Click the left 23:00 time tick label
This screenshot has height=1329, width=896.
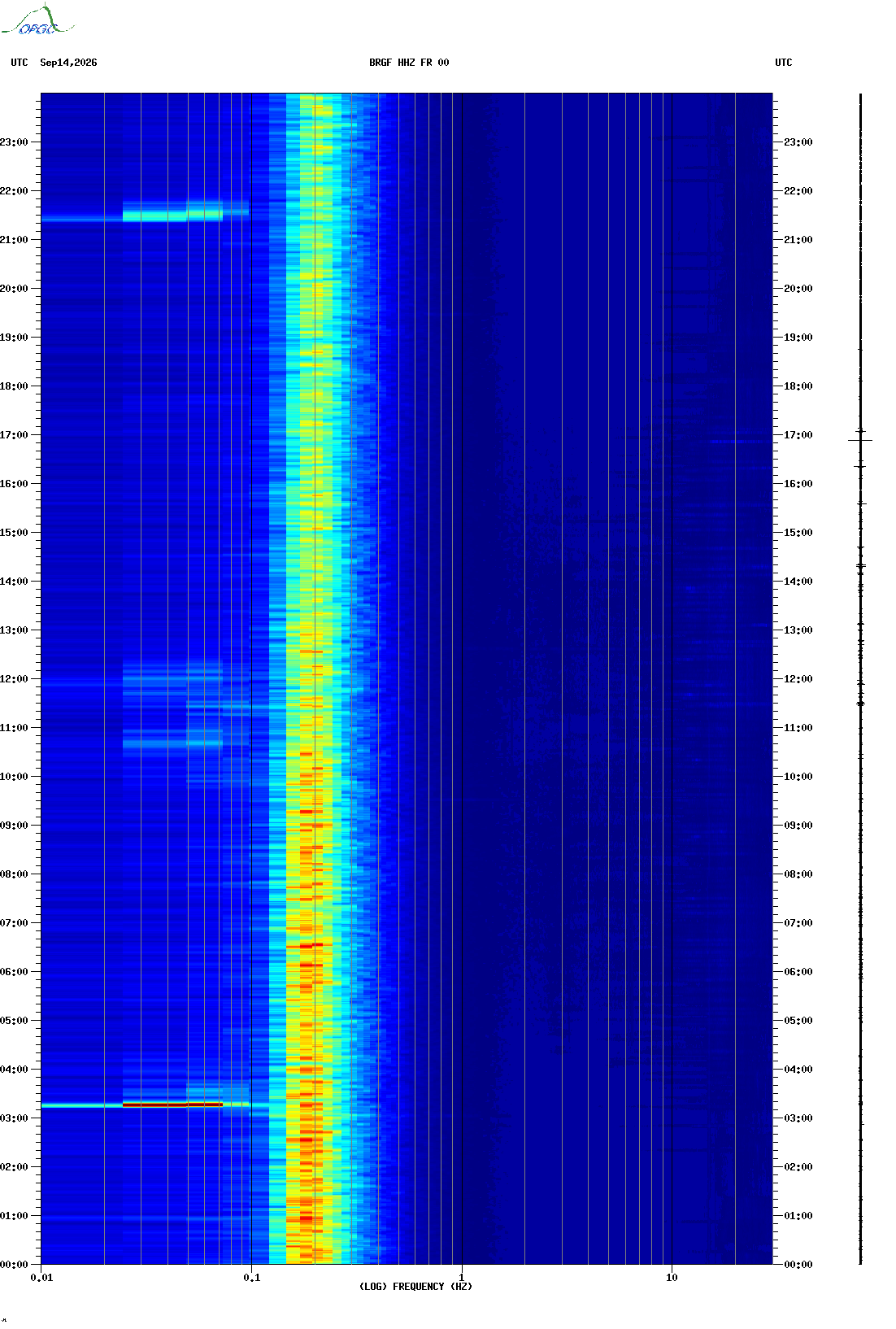point(14,142)
